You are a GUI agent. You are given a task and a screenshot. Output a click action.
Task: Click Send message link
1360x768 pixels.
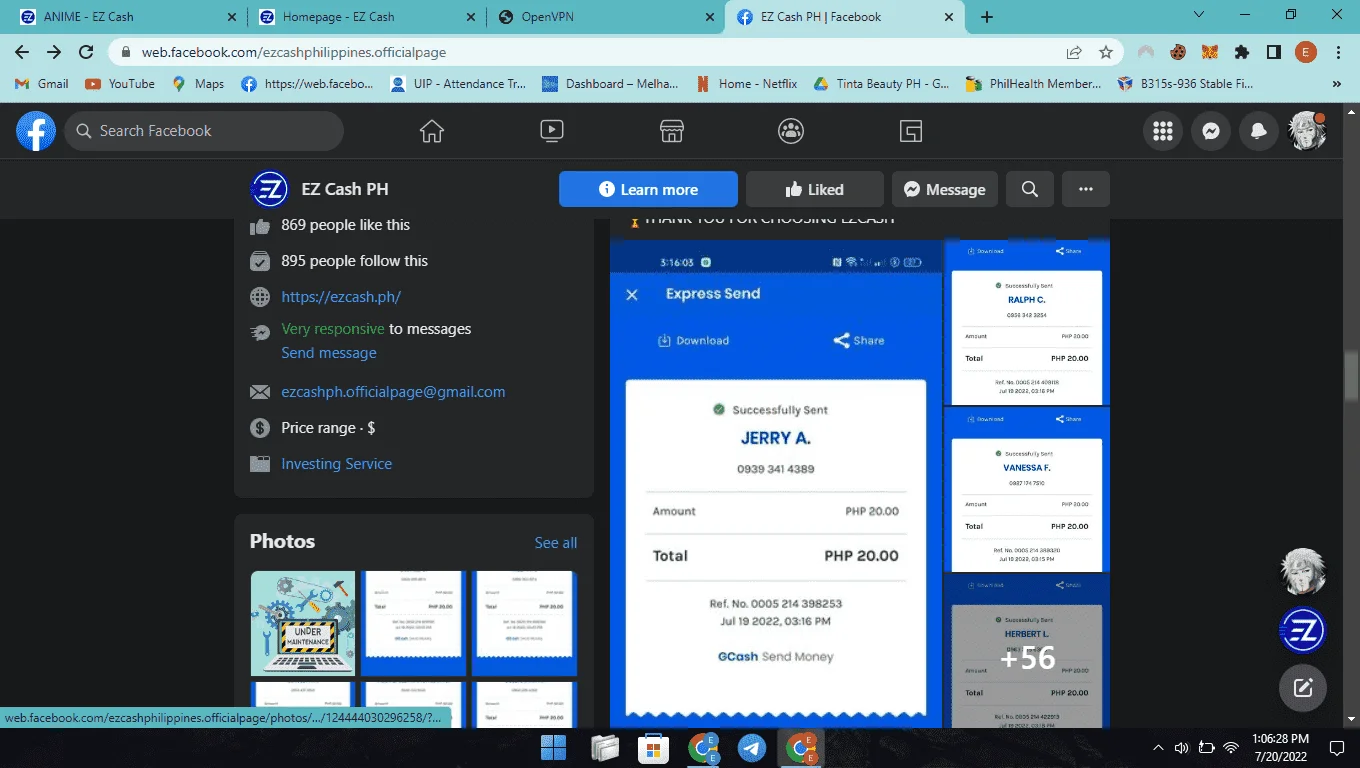click(x=329, y=353)
